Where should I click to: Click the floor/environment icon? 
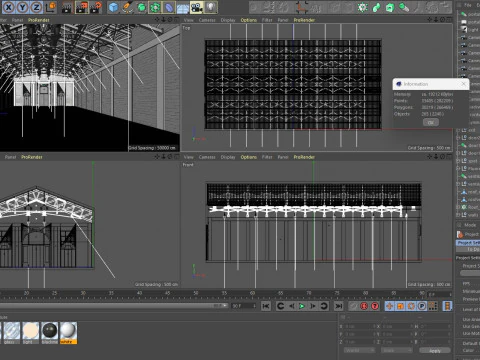(x=183, y=7)
